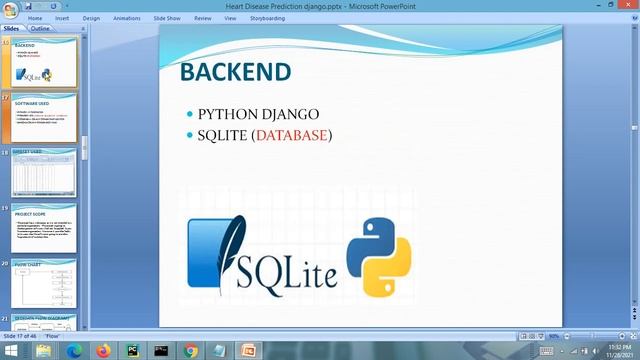Switch to the Slides pane tab
The width and height of the screenshot is (640, 360).
pos(11,29)
